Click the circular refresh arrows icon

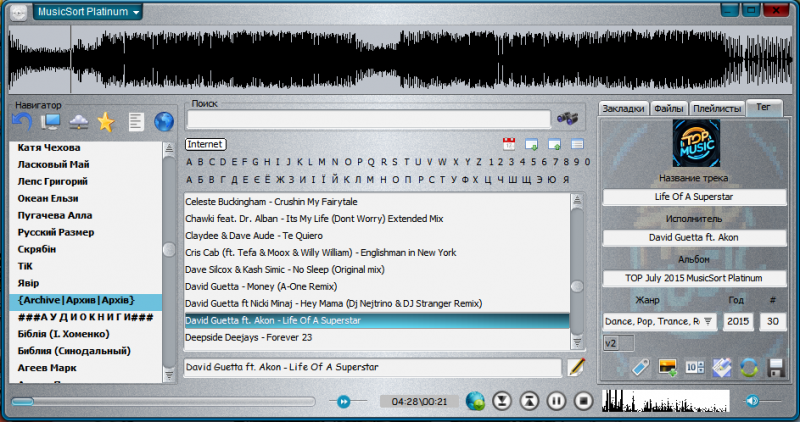(748, 367)
